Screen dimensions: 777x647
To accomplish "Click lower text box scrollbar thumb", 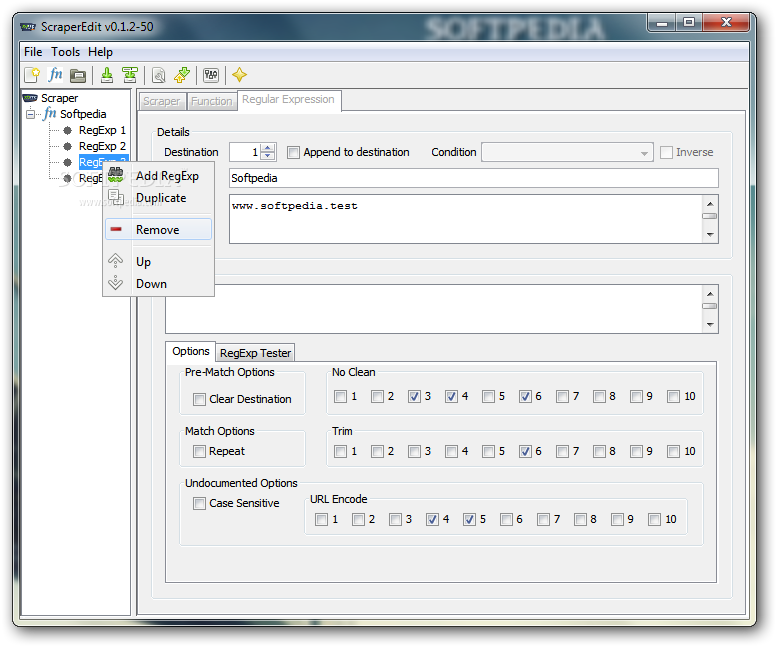I will 710,306.
